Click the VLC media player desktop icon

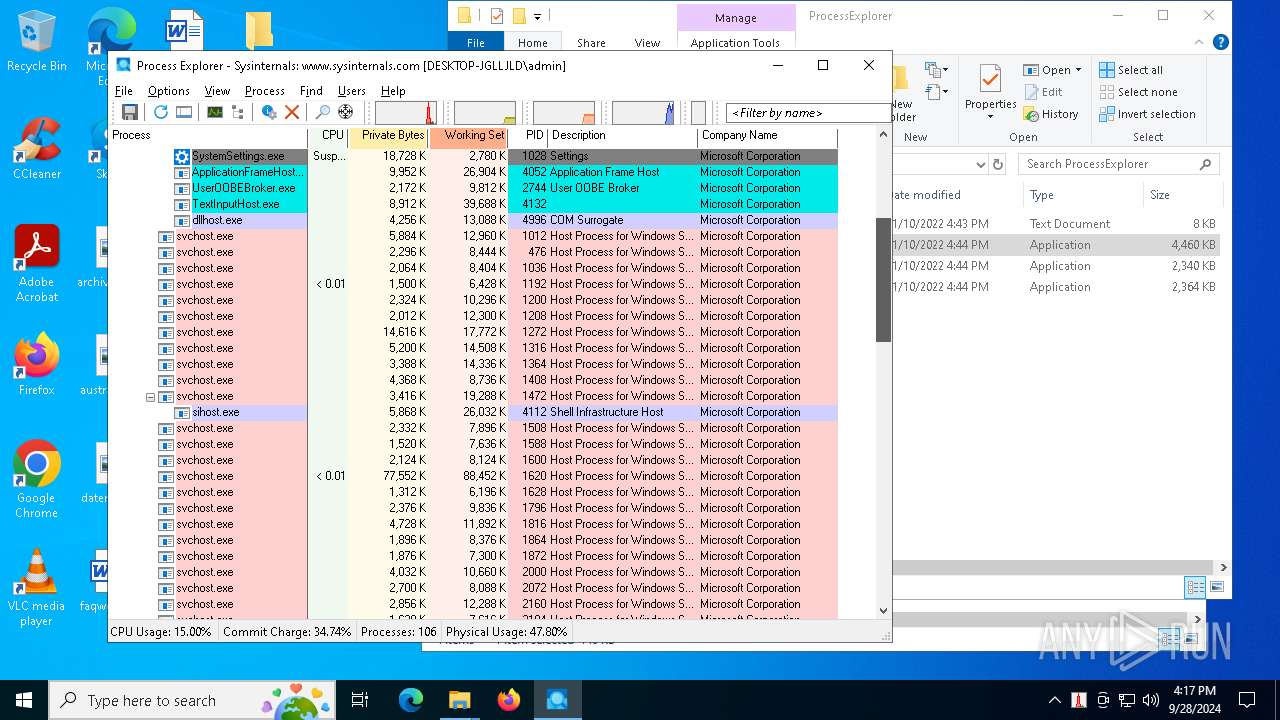click(37, 589)
